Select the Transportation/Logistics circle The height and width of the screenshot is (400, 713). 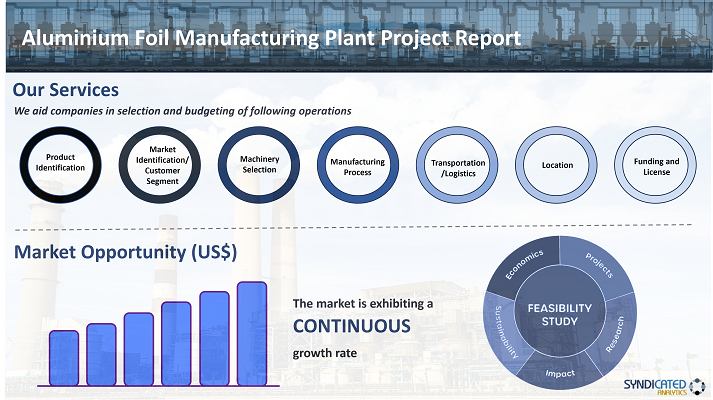tap(457, 167)
